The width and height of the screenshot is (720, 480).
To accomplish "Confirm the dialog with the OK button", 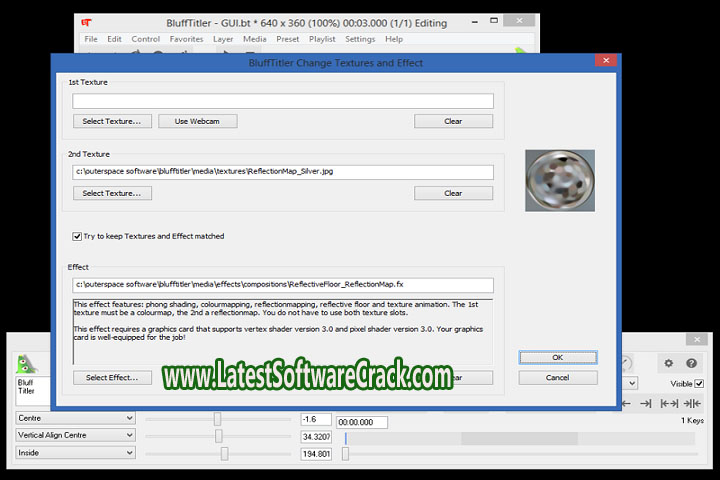I will tap(557, 357).
